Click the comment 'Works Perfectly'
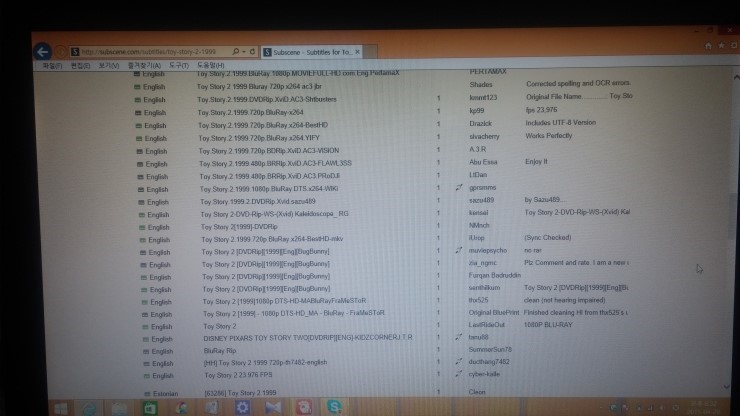The width and height of the screenshot is (740, 416). (549, 136)
